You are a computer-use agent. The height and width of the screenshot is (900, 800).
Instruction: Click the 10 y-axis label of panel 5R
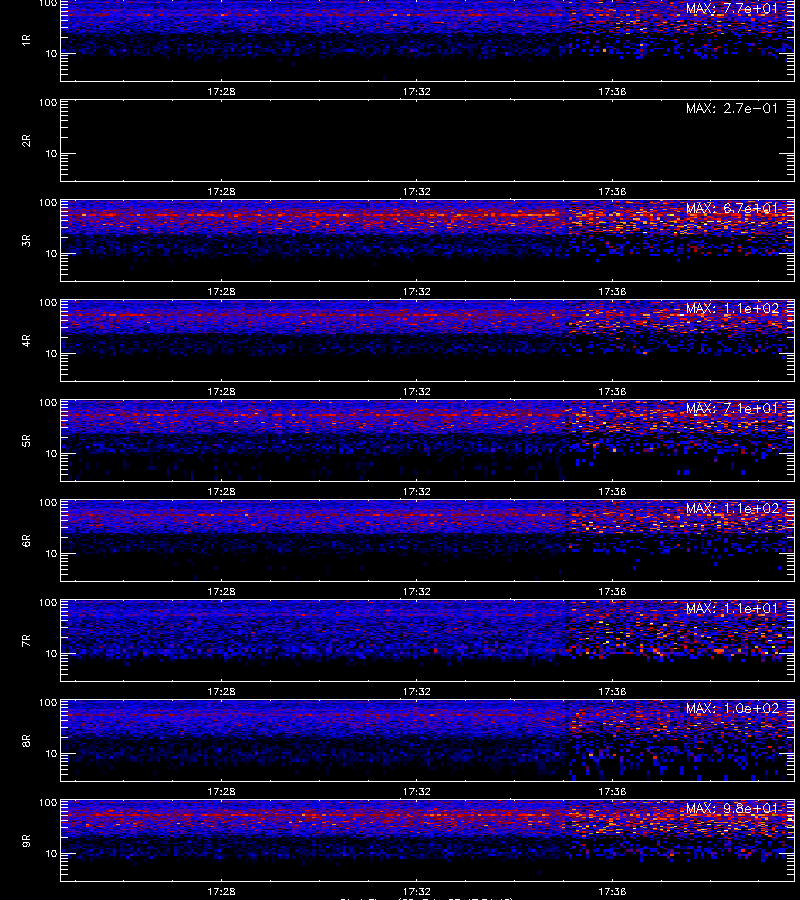pyautogui.click(x=51, y=453)
